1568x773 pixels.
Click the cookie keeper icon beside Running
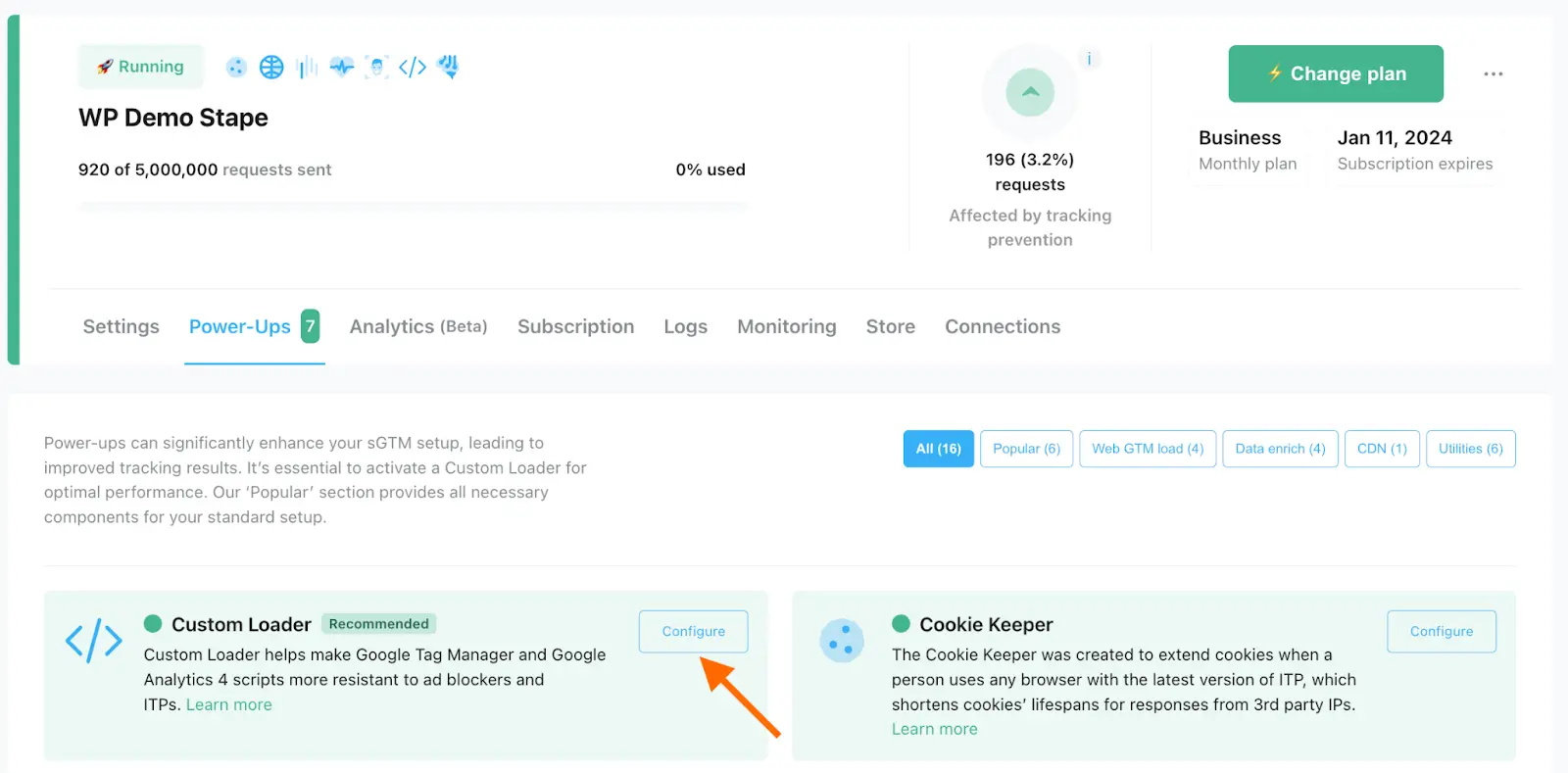(236, 67)
